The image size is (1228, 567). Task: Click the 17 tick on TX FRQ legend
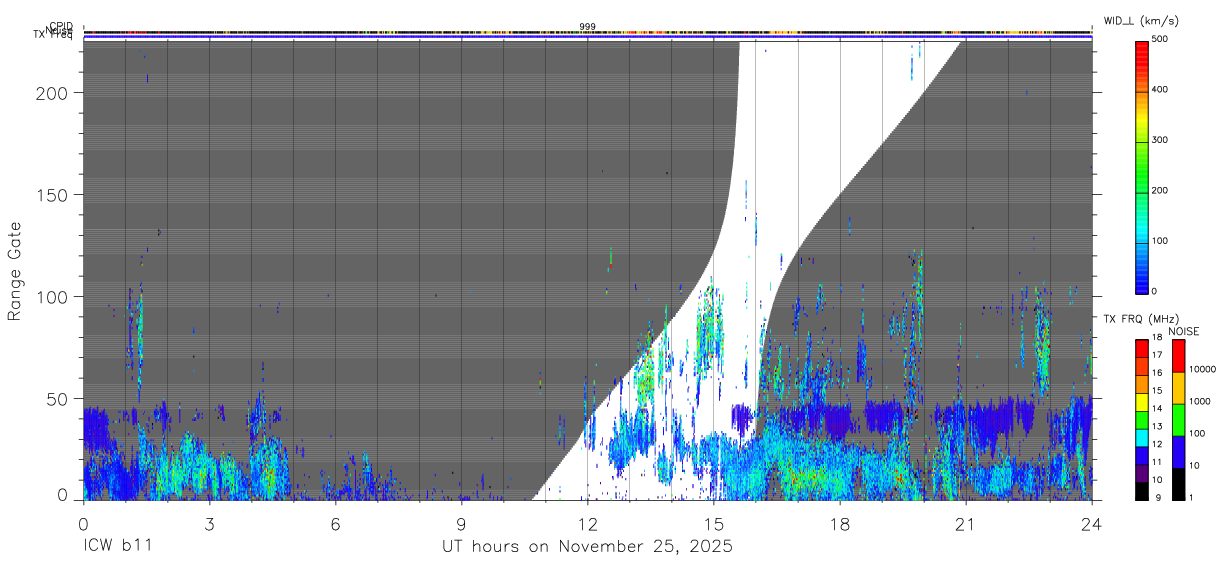click(x=1157, y=355)
